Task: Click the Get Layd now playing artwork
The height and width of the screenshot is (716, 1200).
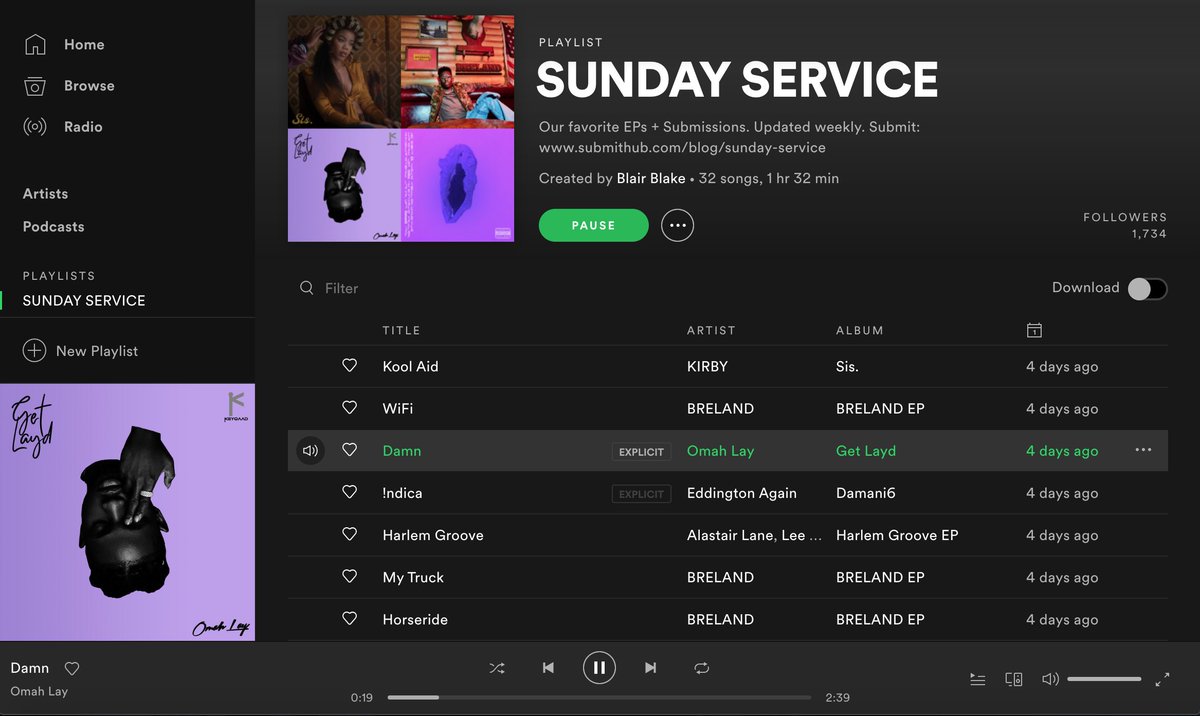Action: (x=127, y=512)
